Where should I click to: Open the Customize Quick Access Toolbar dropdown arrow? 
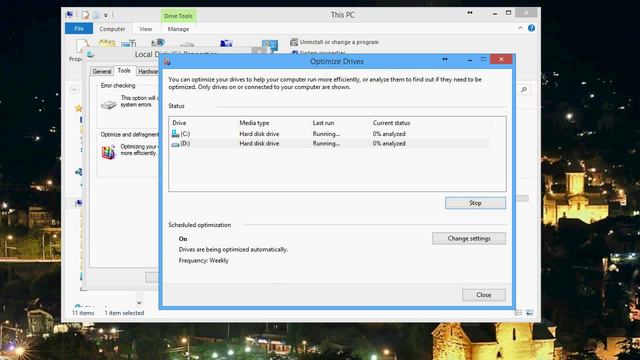click(x=106, y=16)
